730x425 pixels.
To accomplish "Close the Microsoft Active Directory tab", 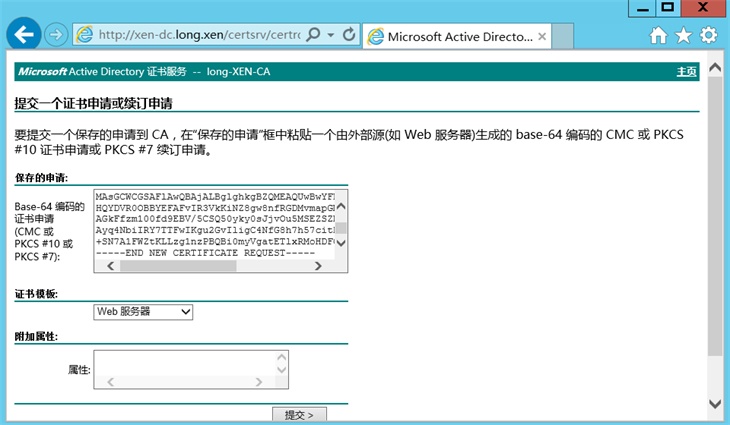I will (542, 36).
